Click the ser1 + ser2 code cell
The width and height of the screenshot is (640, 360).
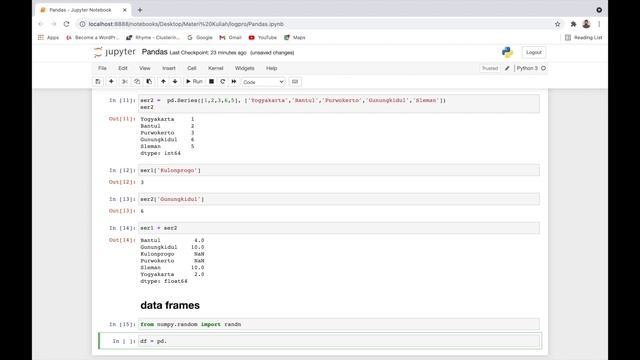[x=339, y=228]
